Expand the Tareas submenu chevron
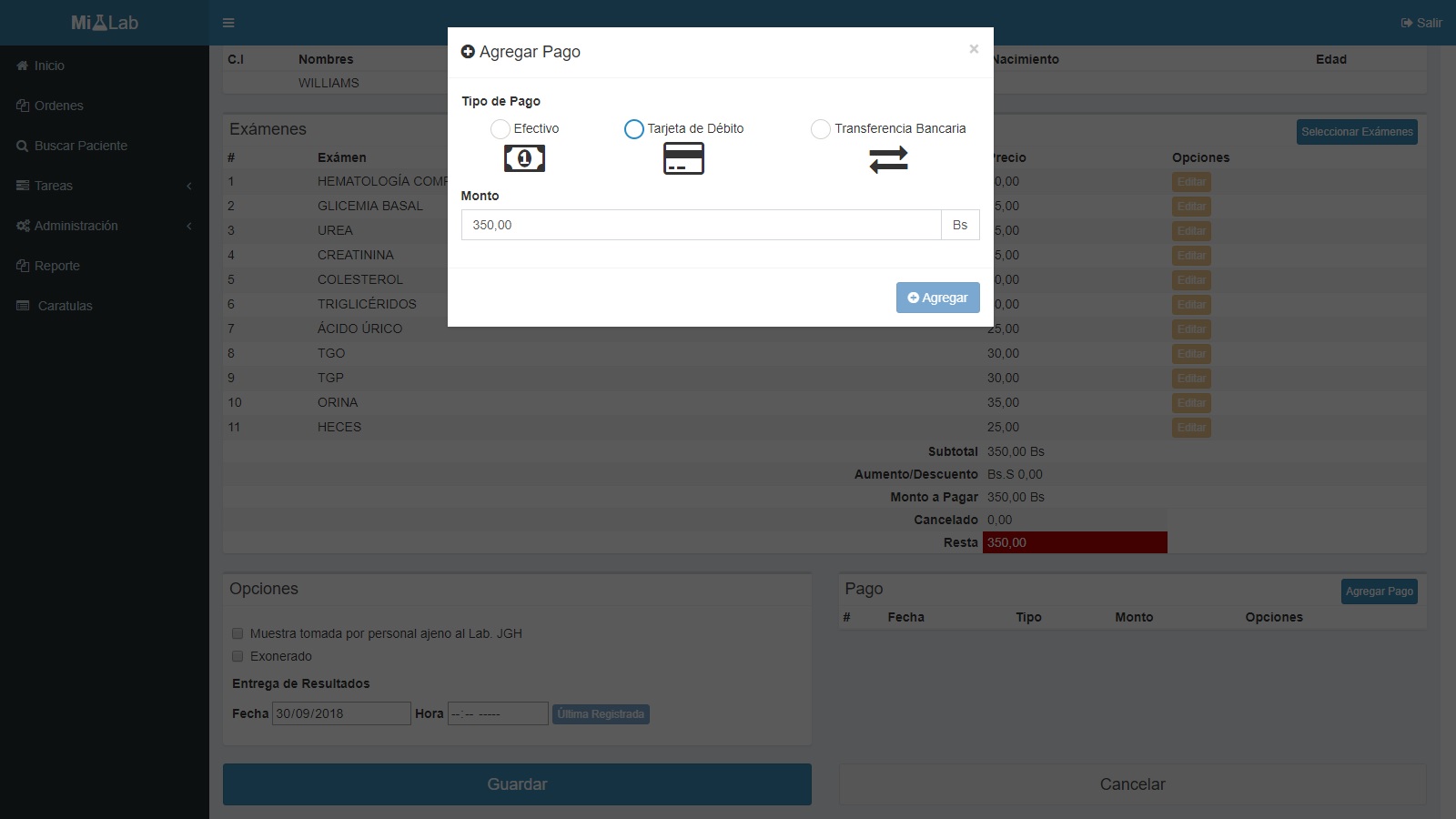1456x819 pixels. pos(189,186)
